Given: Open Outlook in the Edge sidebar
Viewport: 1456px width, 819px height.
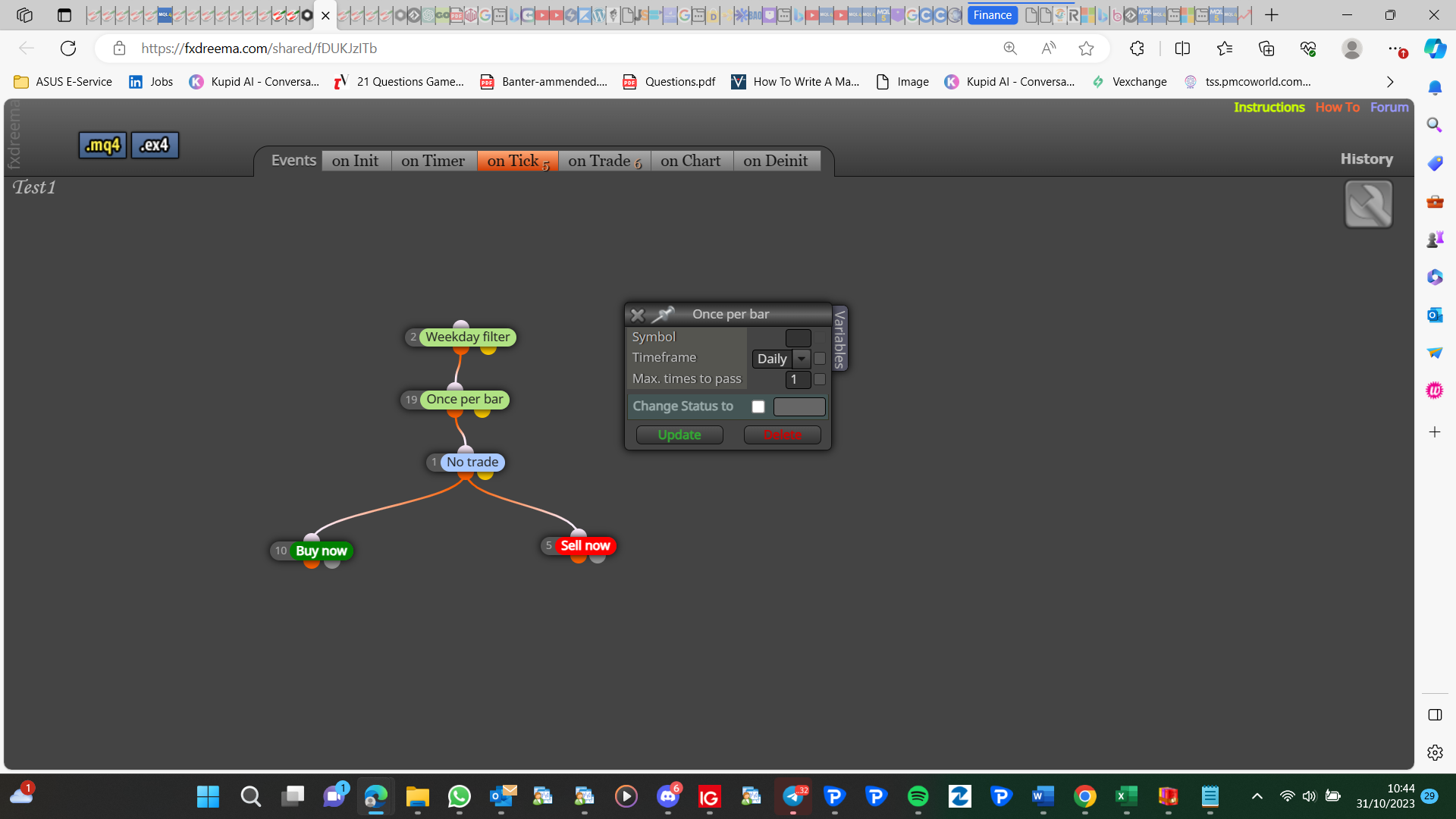Looking at the screenshot, I should (1435, 315).
